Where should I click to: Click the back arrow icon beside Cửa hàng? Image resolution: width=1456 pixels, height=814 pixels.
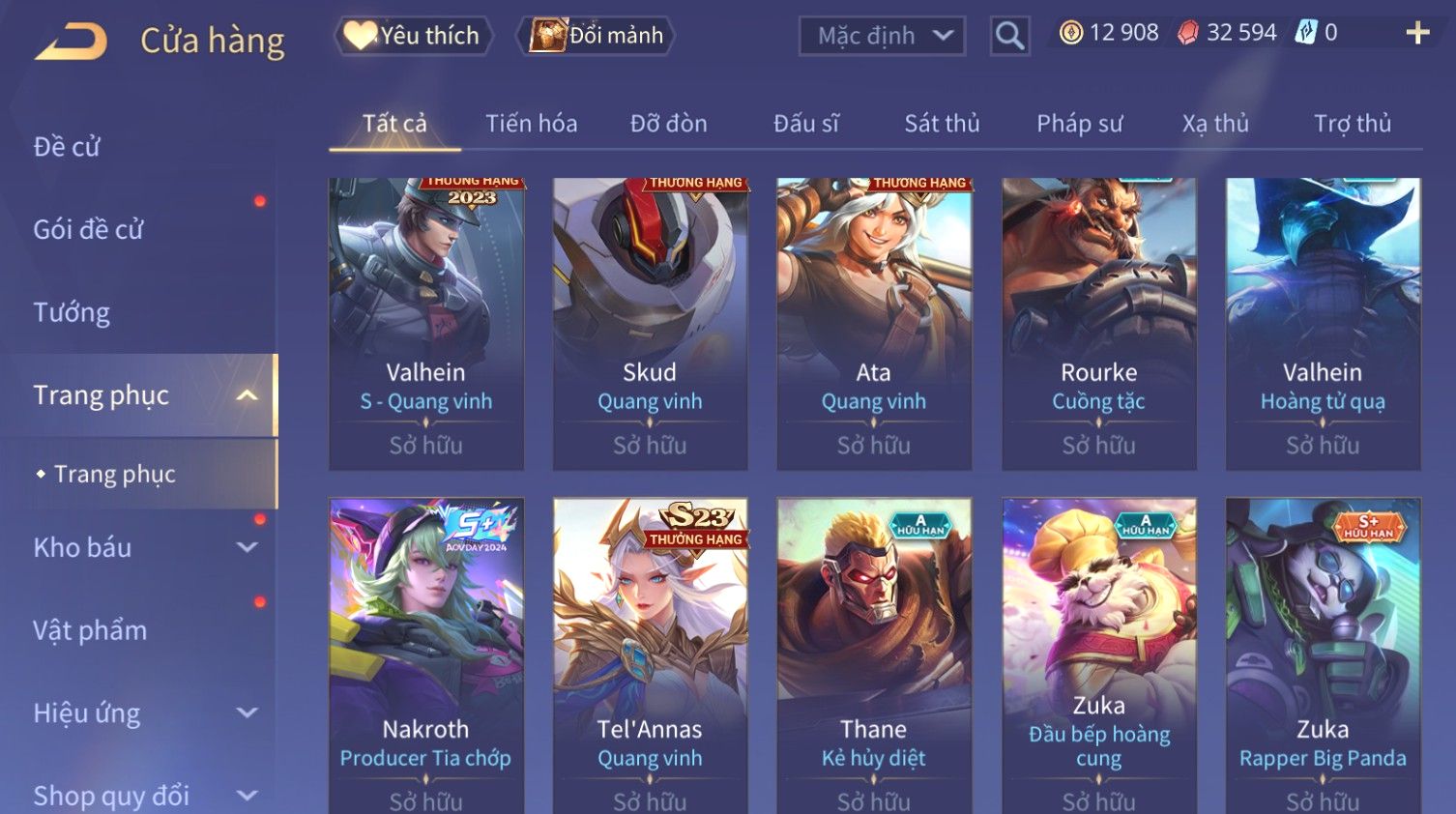pos(71,42)
